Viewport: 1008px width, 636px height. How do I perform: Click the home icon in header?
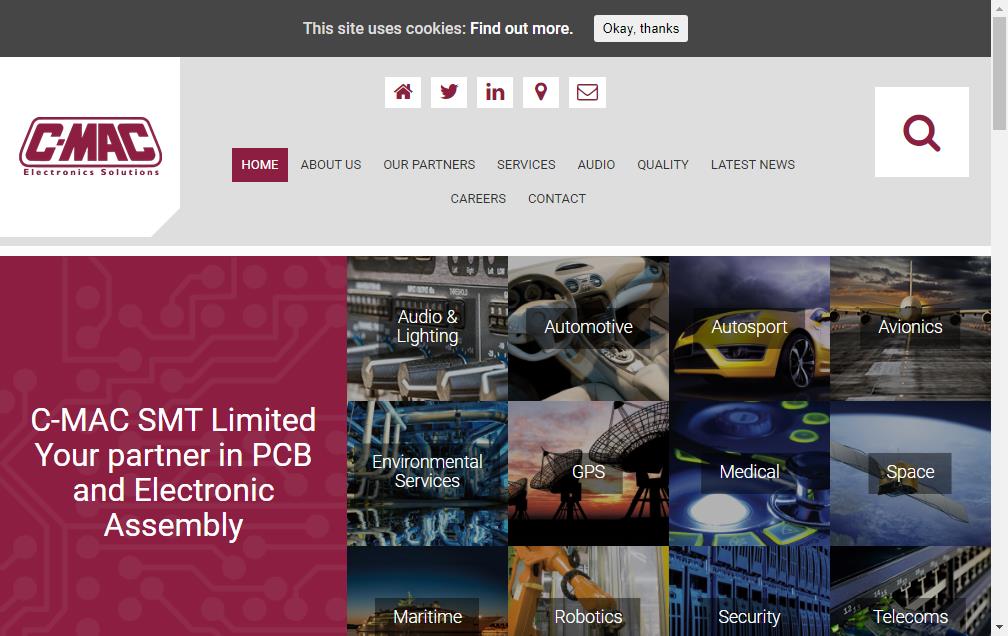403,93
